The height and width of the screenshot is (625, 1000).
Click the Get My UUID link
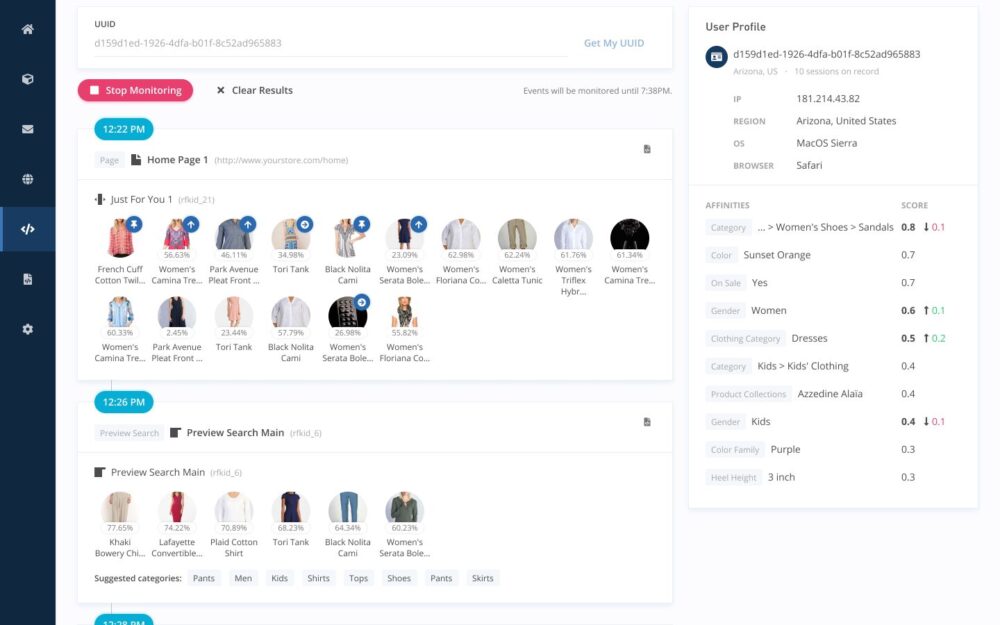tap(614, 43)
